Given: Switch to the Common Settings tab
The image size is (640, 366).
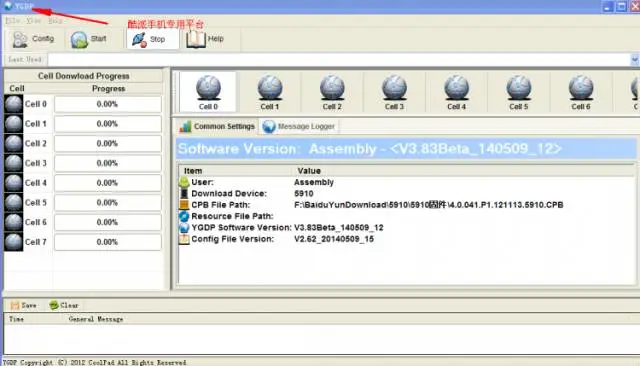Looking at the screenshot, I should pyautogui.click(x=218, y=126).
